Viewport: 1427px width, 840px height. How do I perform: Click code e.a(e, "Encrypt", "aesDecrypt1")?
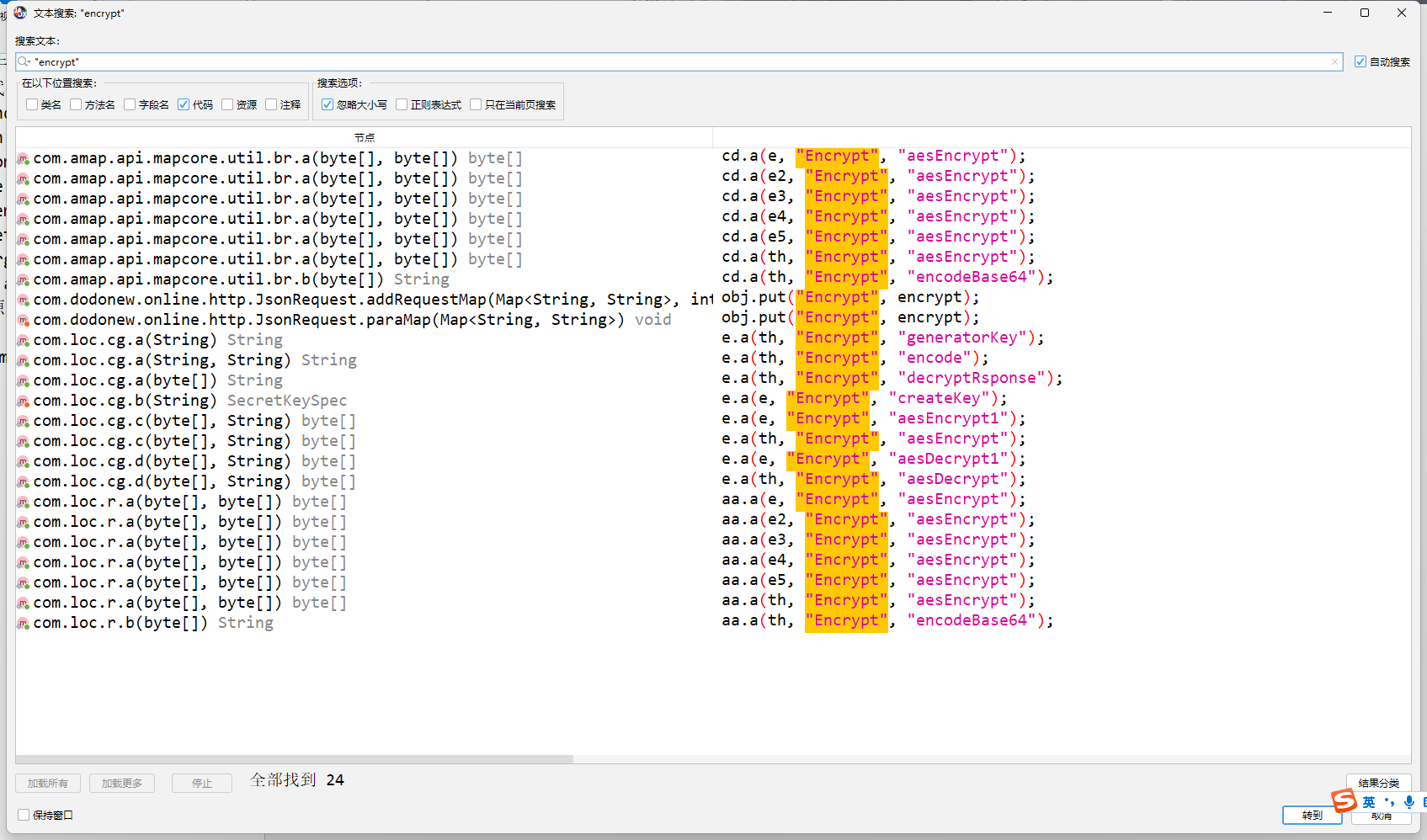click(874, 459)
